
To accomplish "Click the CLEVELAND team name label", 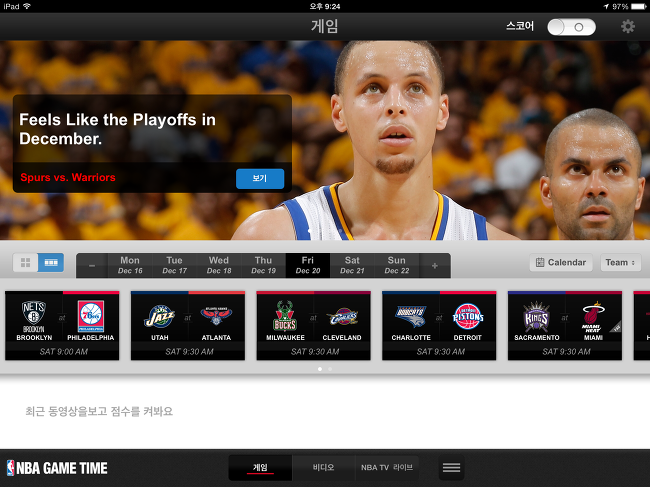I will [342, 338].
